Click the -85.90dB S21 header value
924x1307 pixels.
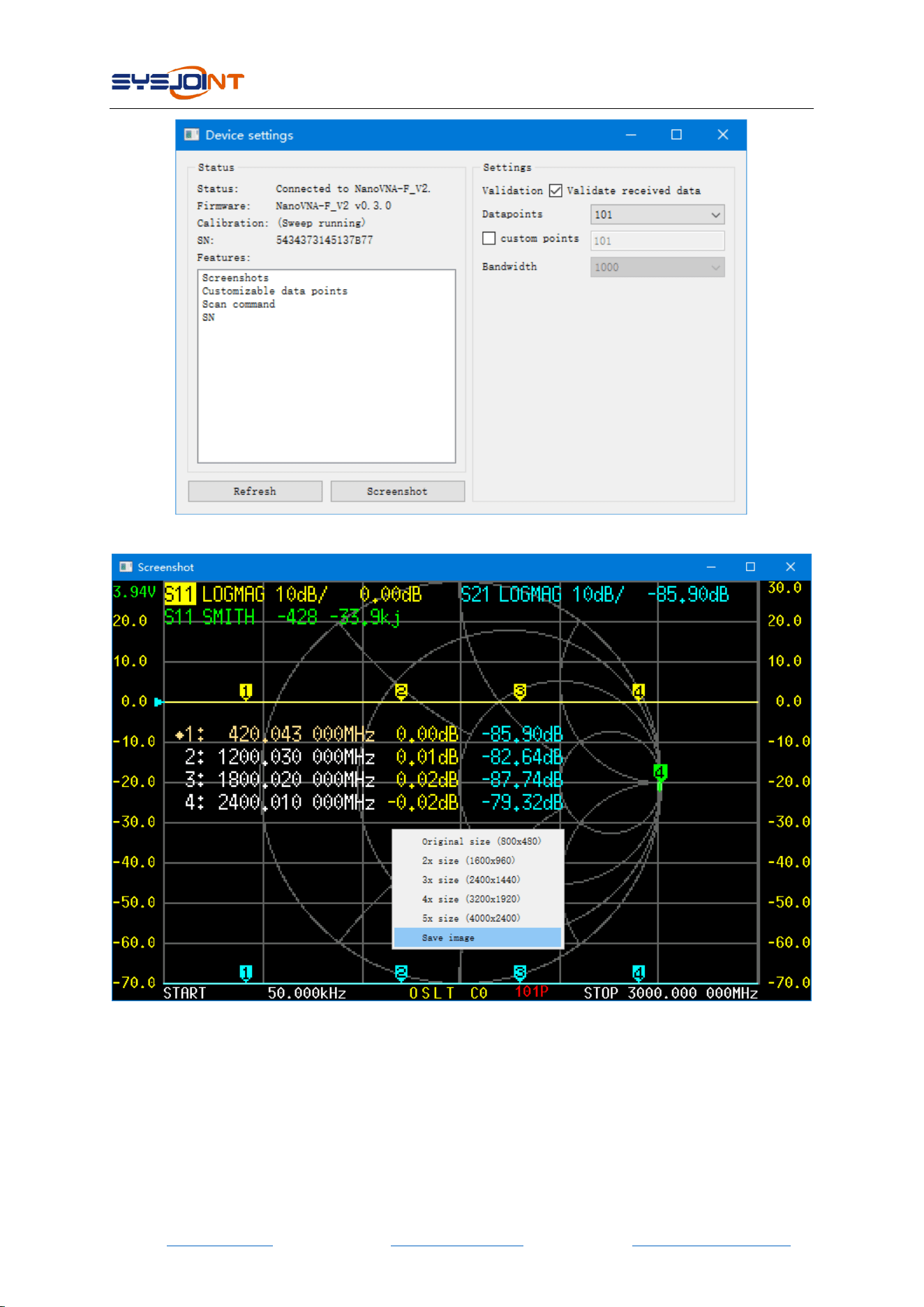(688, 594)
